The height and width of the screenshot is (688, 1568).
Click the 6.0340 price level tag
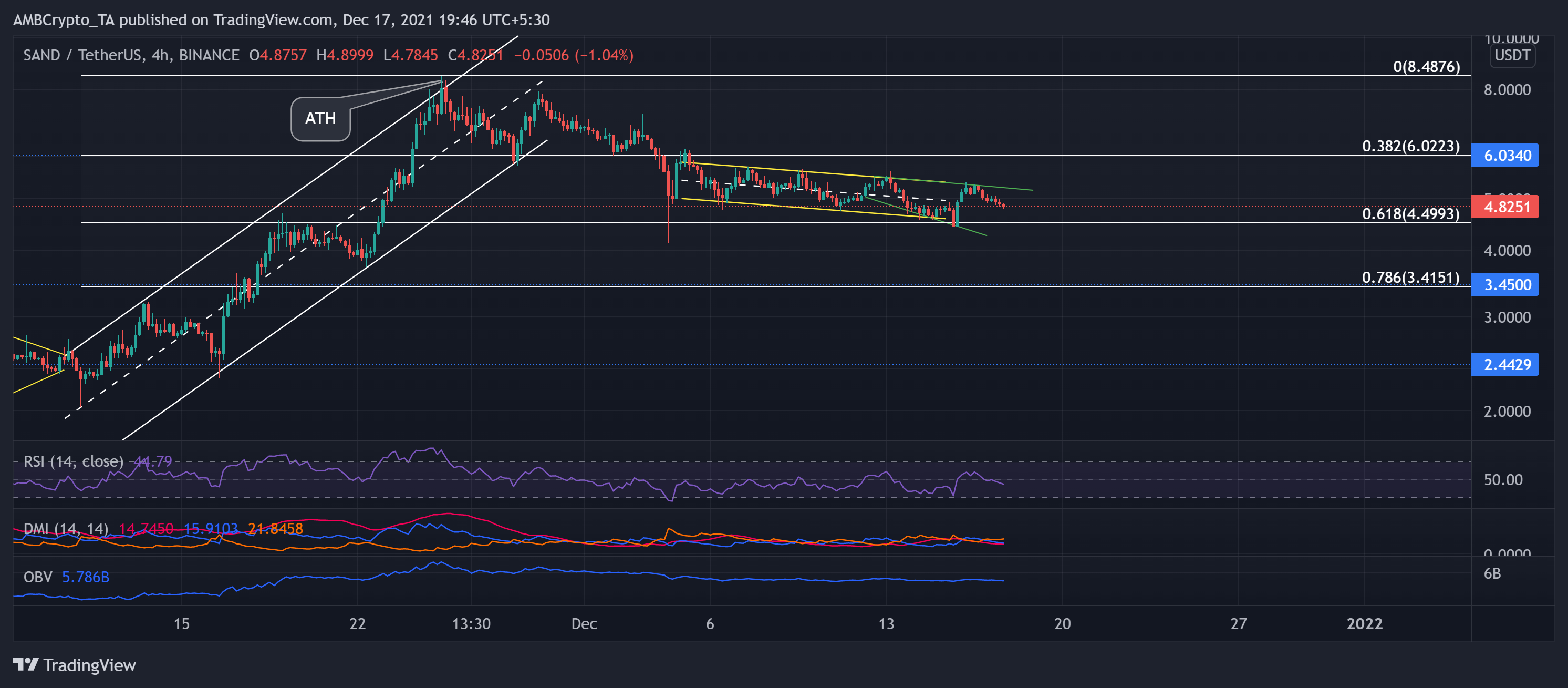click(1505, 156)
